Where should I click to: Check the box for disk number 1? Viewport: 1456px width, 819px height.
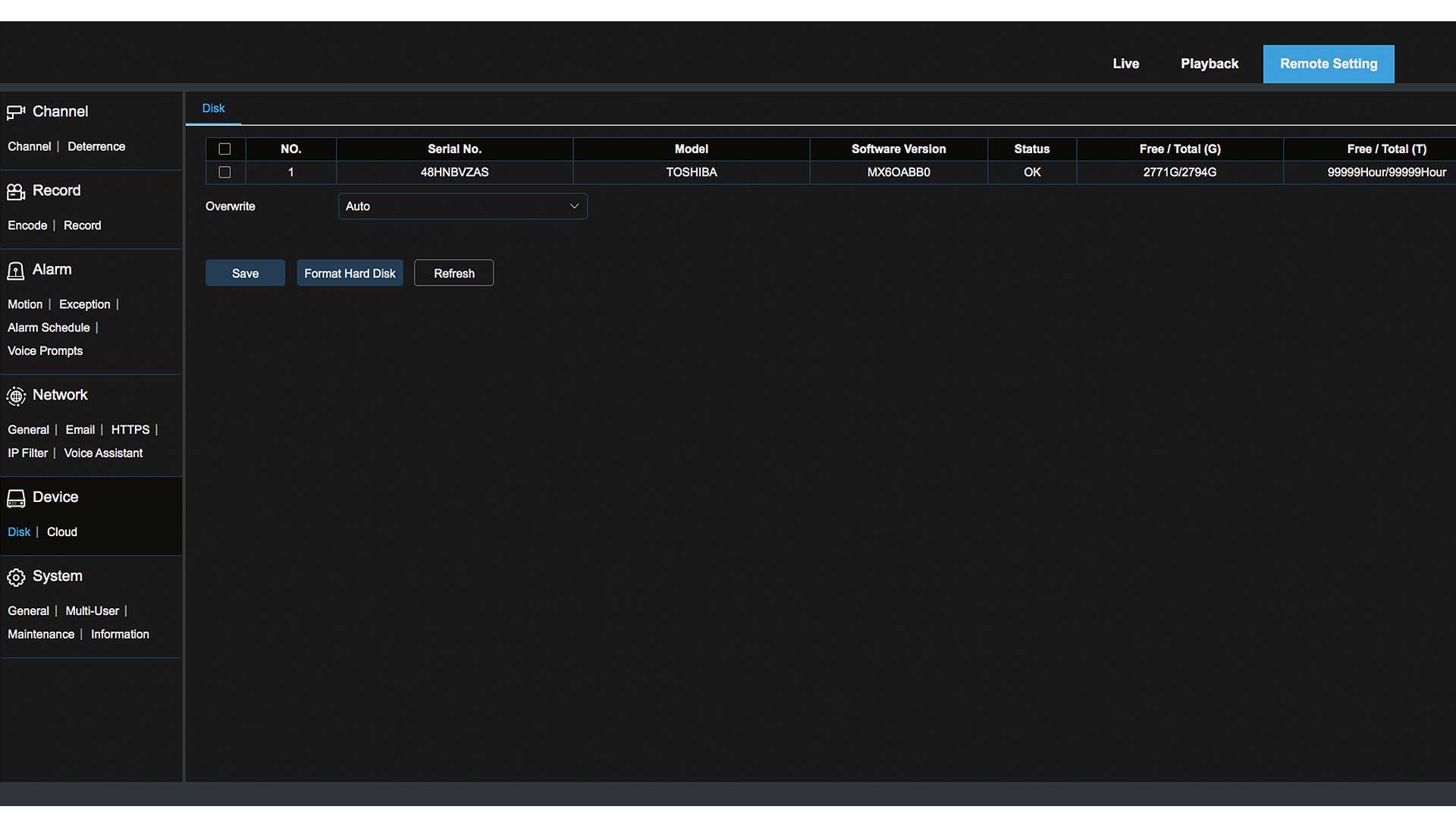[224, 172]
